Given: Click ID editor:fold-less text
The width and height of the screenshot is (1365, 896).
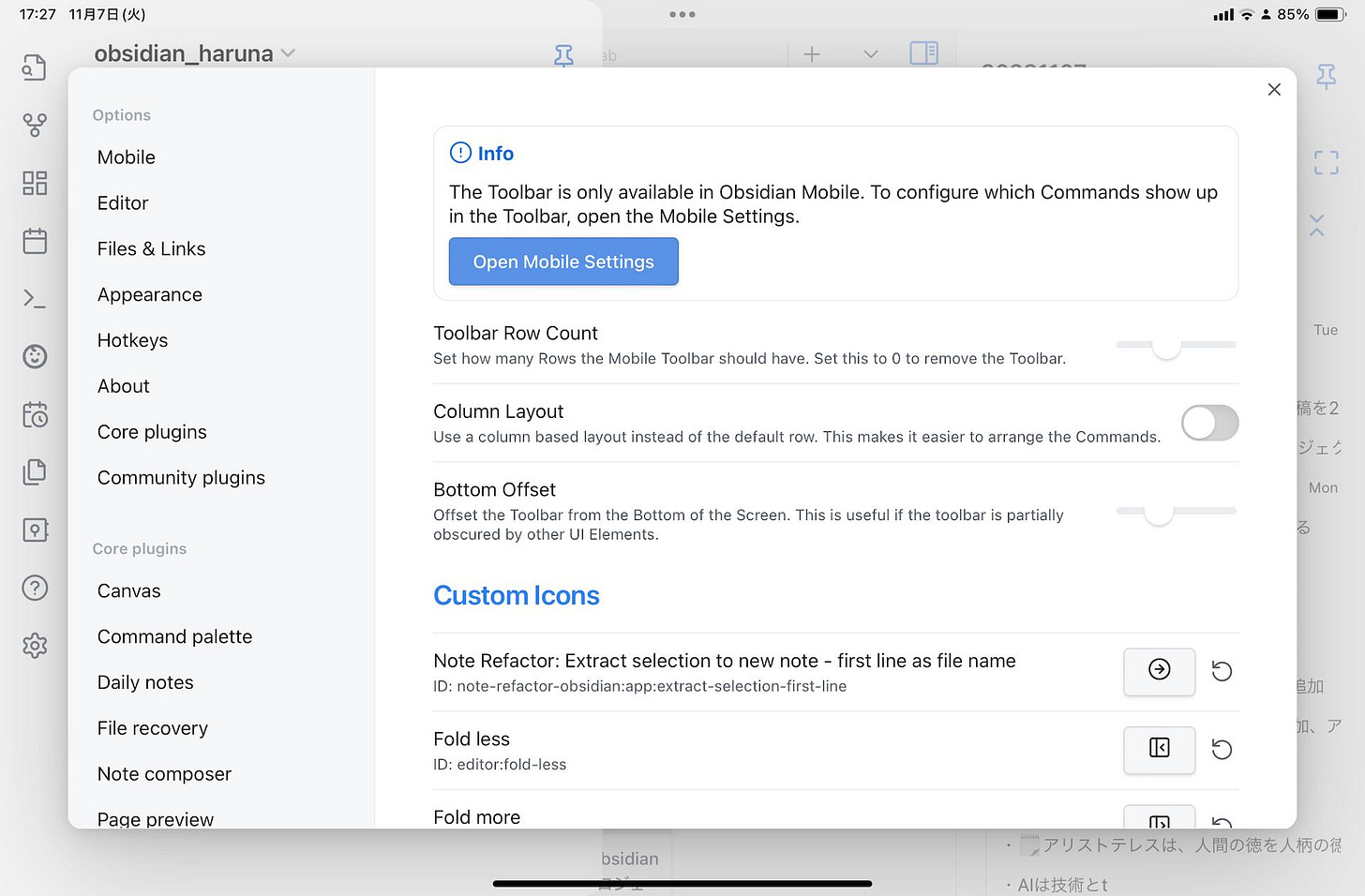Looking at the screenshot, I should coord(500,765).
